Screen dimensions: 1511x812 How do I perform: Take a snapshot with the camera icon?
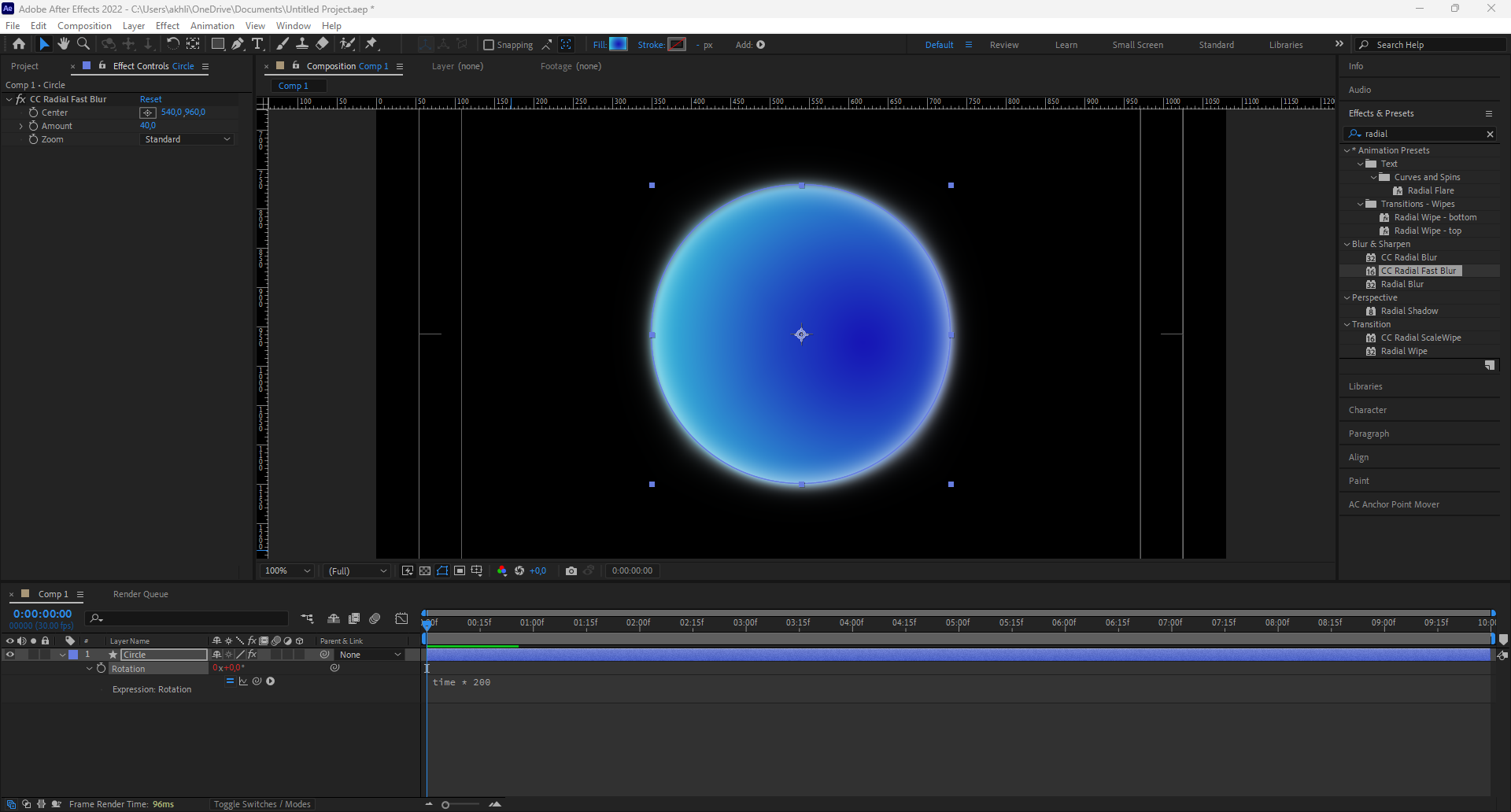[571, 571]
